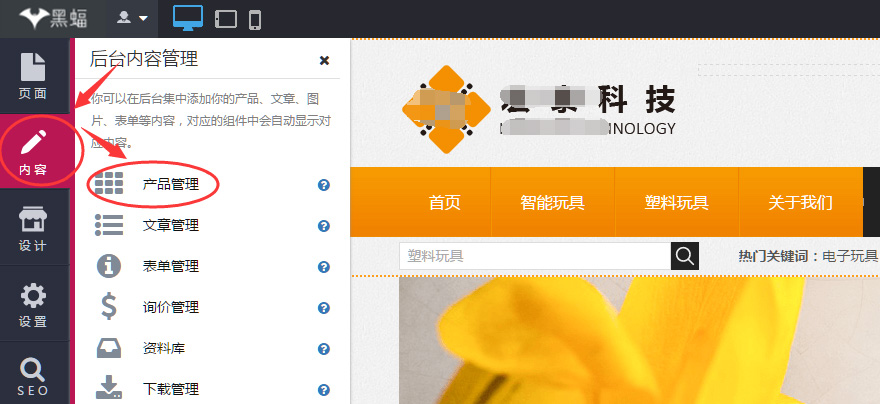Open 文章管理 article management
880x404 pixels.
tap(170, 226)
